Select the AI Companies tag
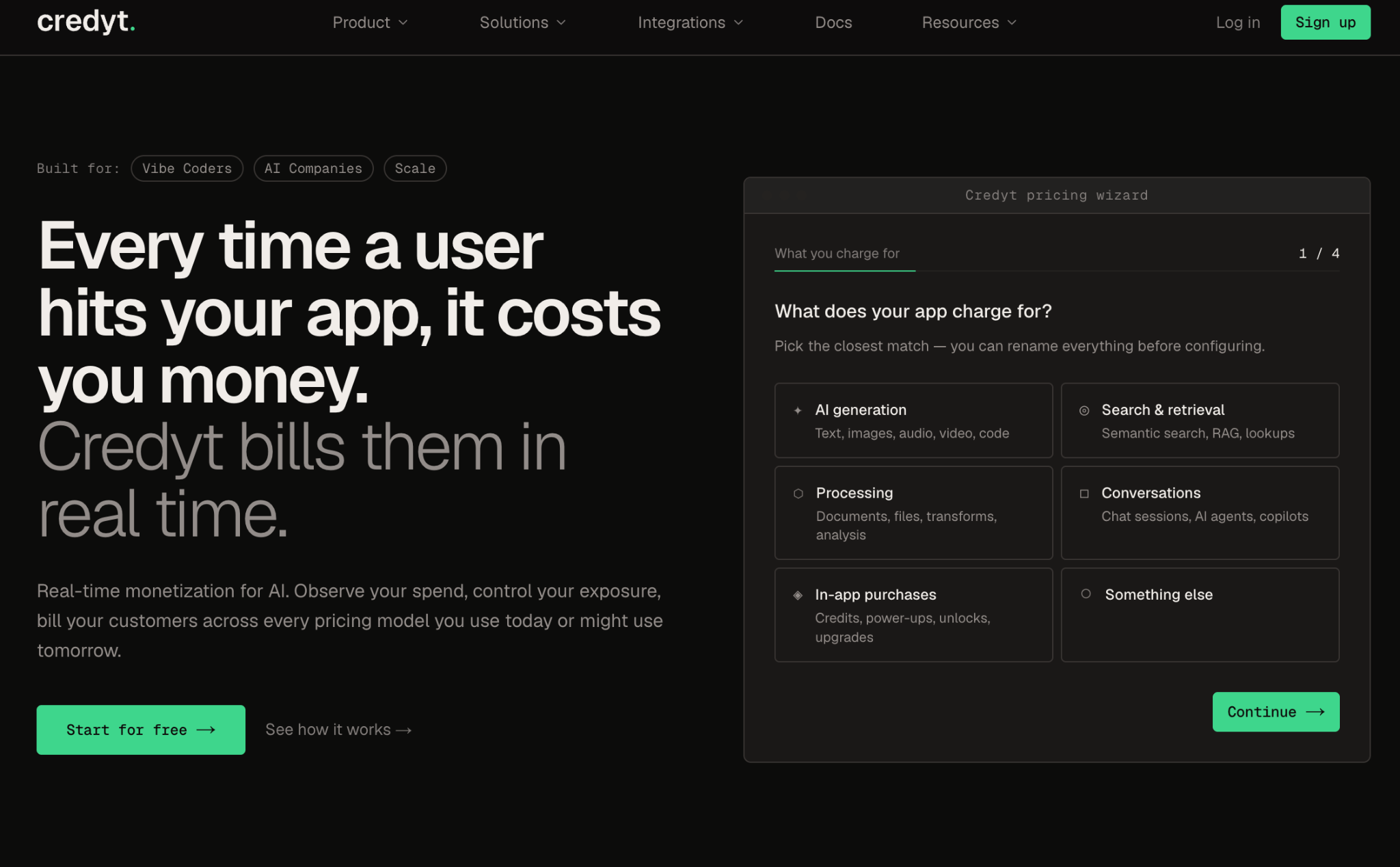The image size is (1400, 867). click(x=313, y=168)
